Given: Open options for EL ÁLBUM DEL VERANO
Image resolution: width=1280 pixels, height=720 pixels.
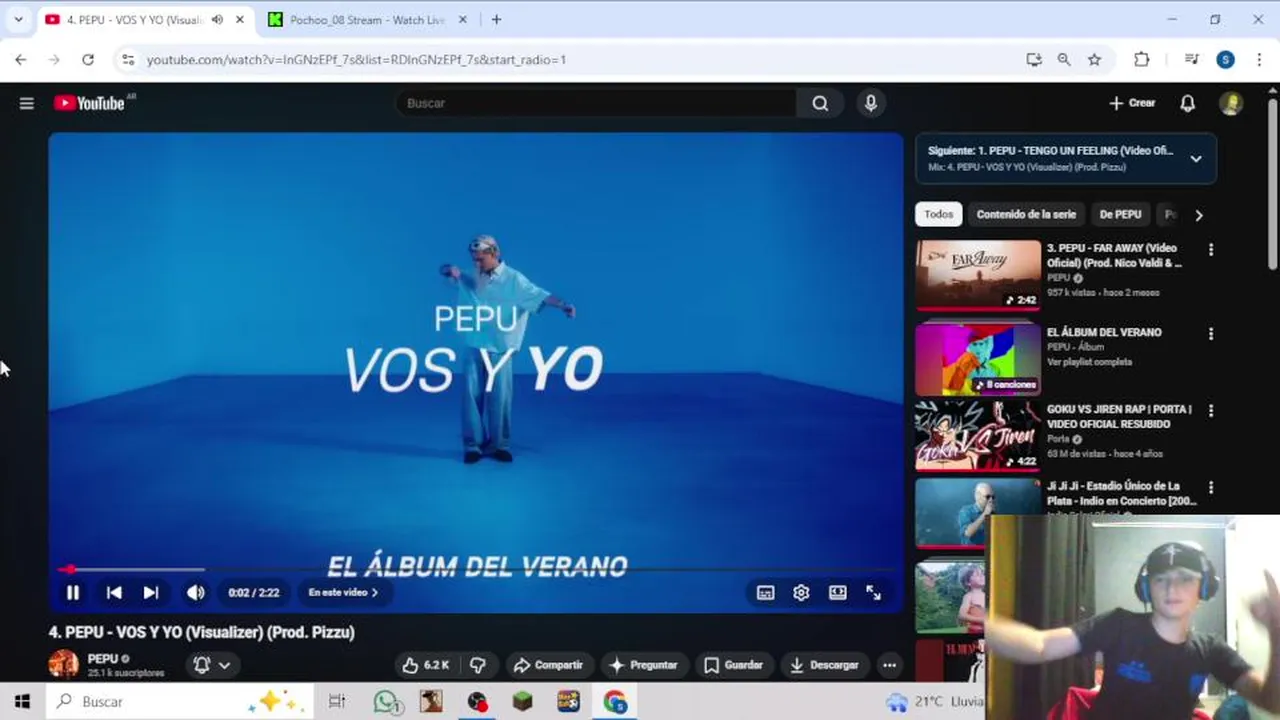Looking at the screenshot, I should 1211,334.
